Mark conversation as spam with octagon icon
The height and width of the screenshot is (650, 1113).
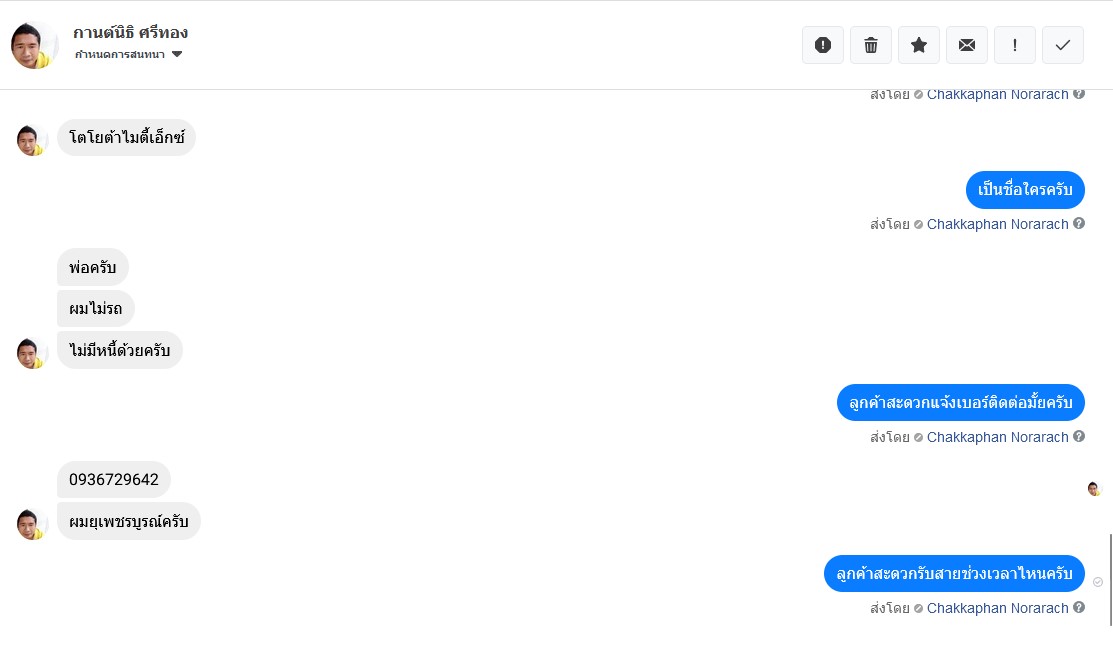[x=823, y=45]
